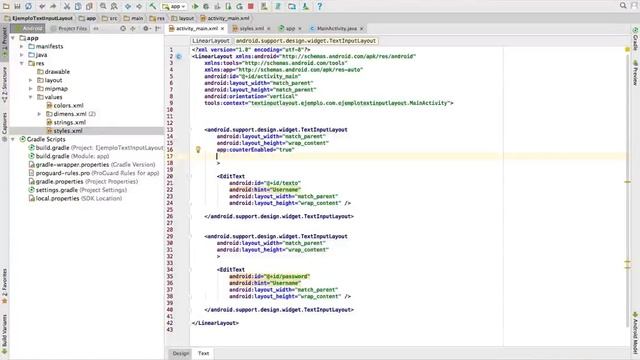Expand the java folder arrow
This screenshot has height=360, width=640.
22,55
